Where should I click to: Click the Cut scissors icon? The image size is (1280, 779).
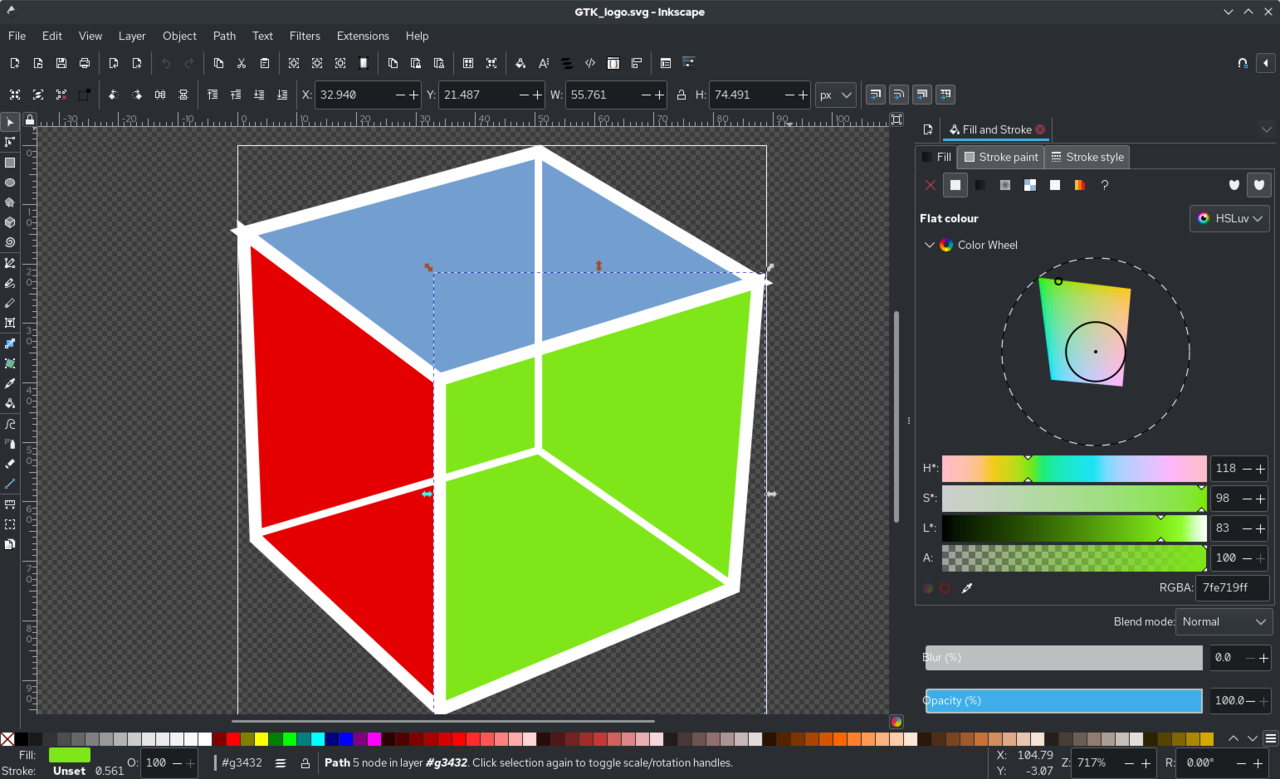pyautogui.click(x=241, y=63)
